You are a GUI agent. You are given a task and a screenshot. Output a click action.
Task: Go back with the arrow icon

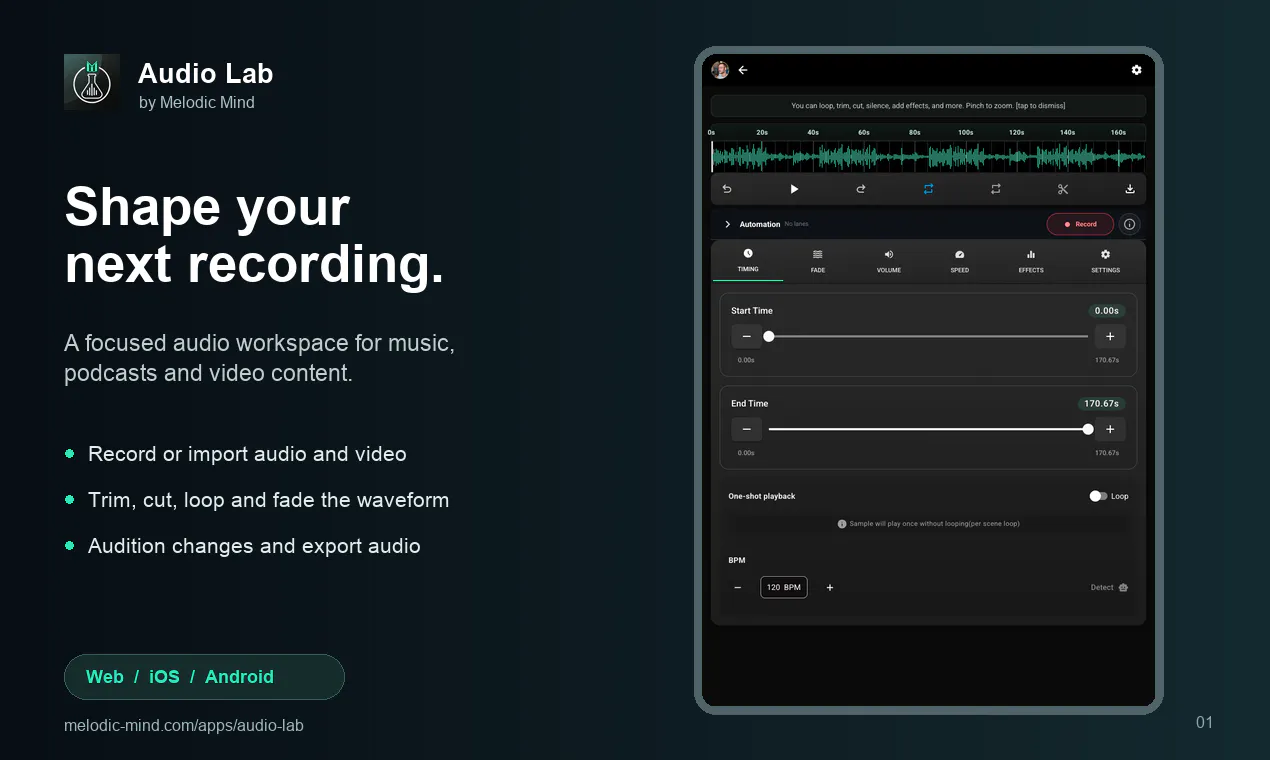coord(743,70)
